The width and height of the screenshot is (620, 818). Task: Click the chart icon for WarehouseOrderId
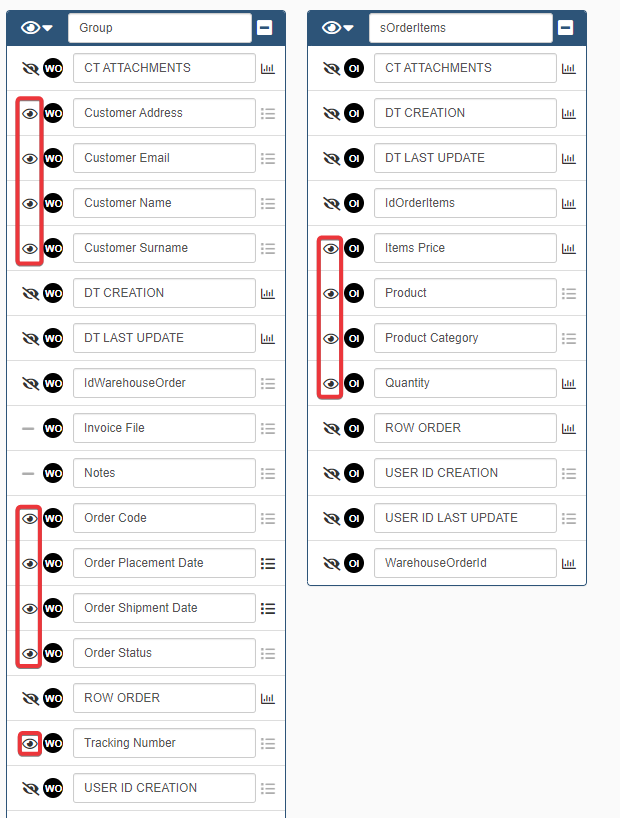[568, 564]
